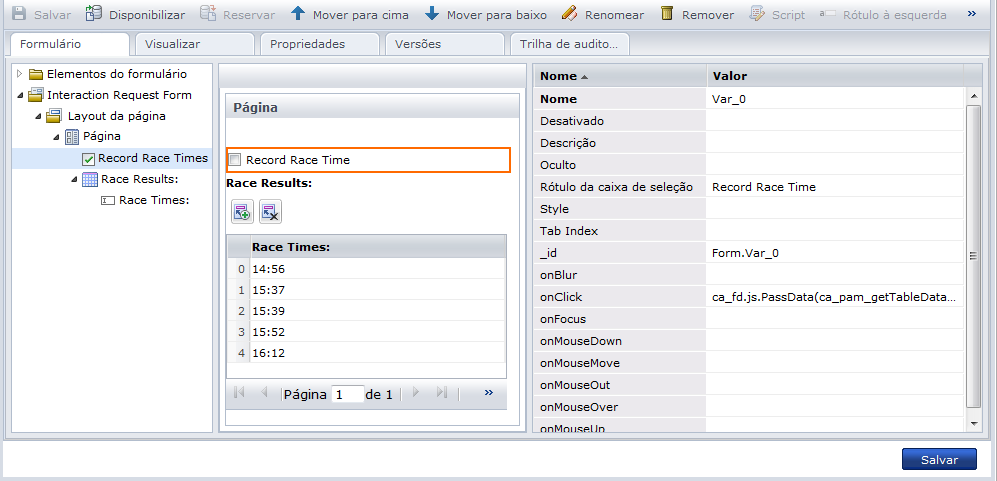
Task: Select the onClick property value cell
Action: click(x=834, y=297)
